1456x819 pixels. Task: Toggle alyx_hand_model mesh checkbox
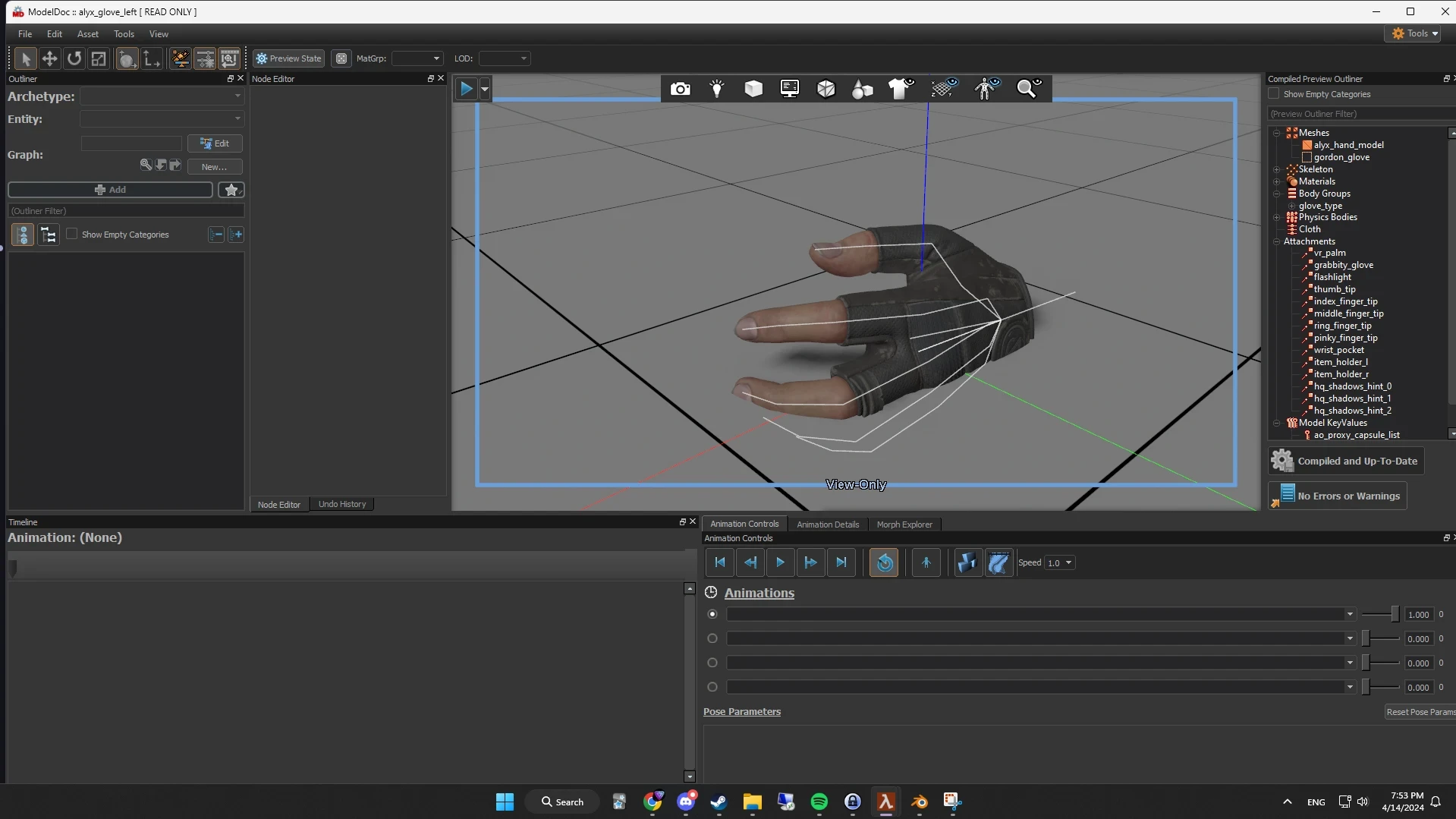(1307, 145)
